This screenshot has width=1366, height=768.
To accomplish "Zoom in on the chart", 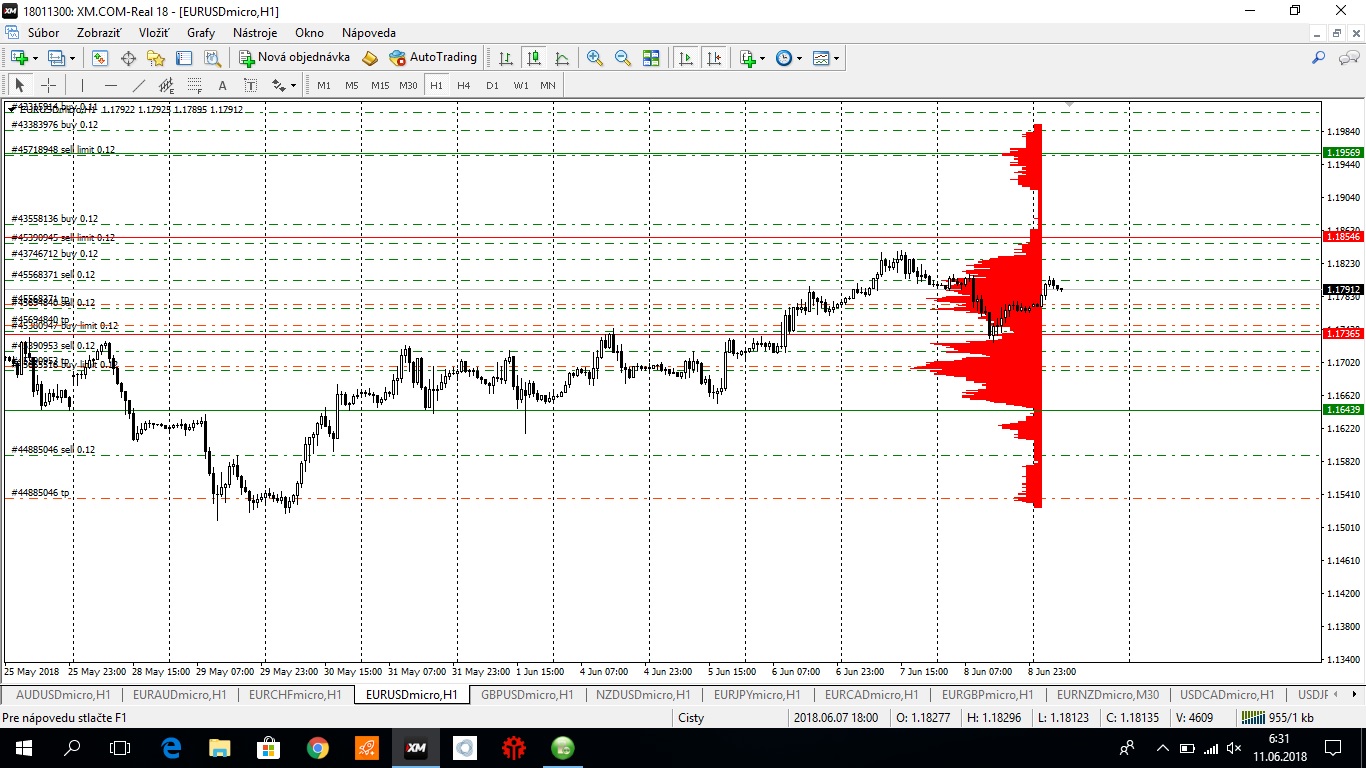I will 595,58.
